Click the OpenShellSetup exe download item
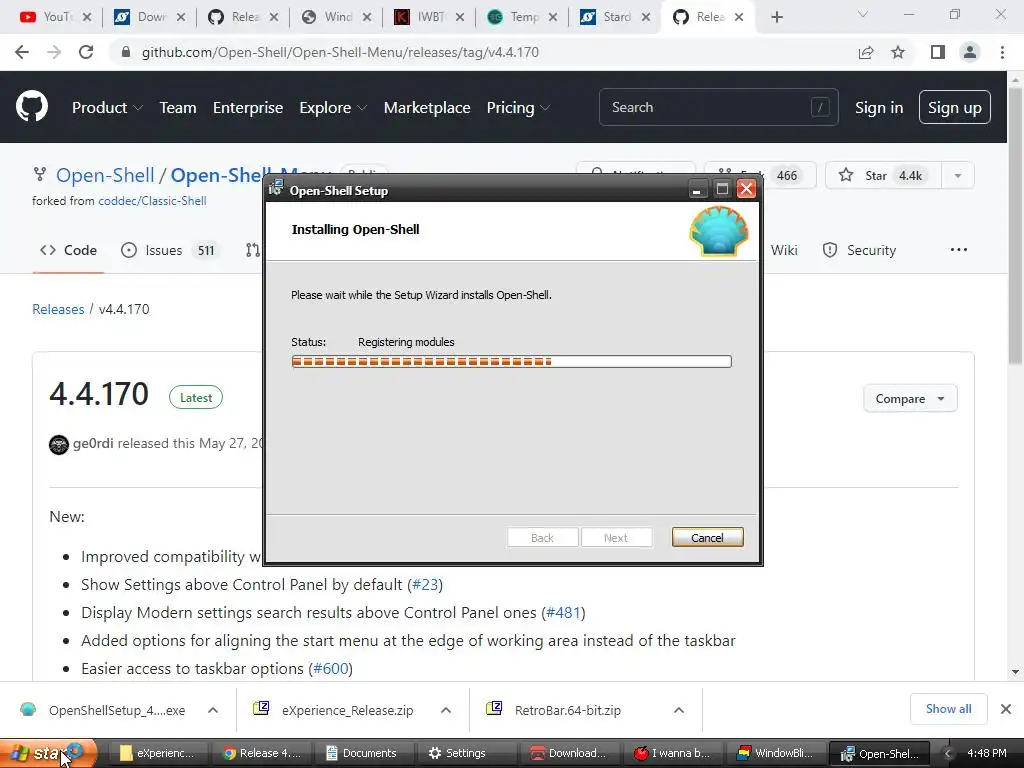The width and height of the screenshot is (1024, 768). pos(103,710)
